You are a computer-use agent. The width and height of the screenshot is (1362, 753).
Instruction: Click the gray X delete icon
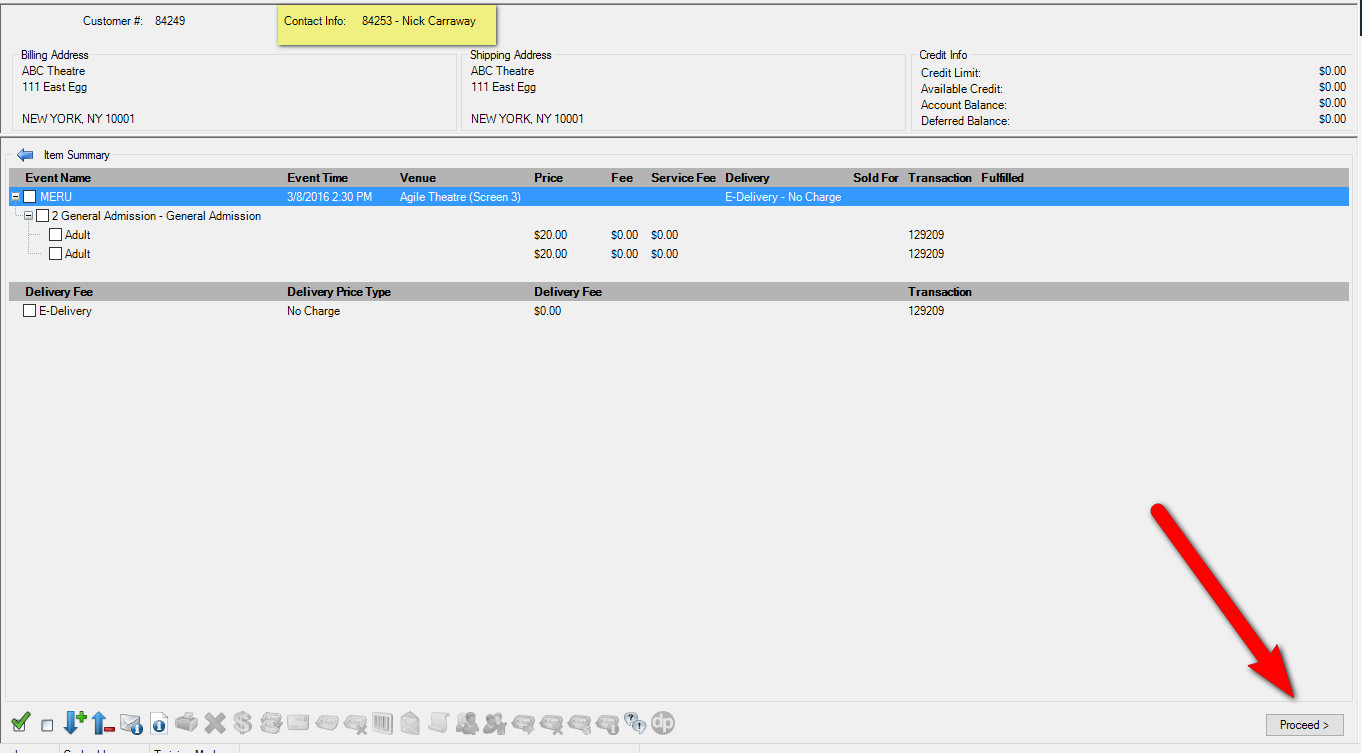(215, 722)
